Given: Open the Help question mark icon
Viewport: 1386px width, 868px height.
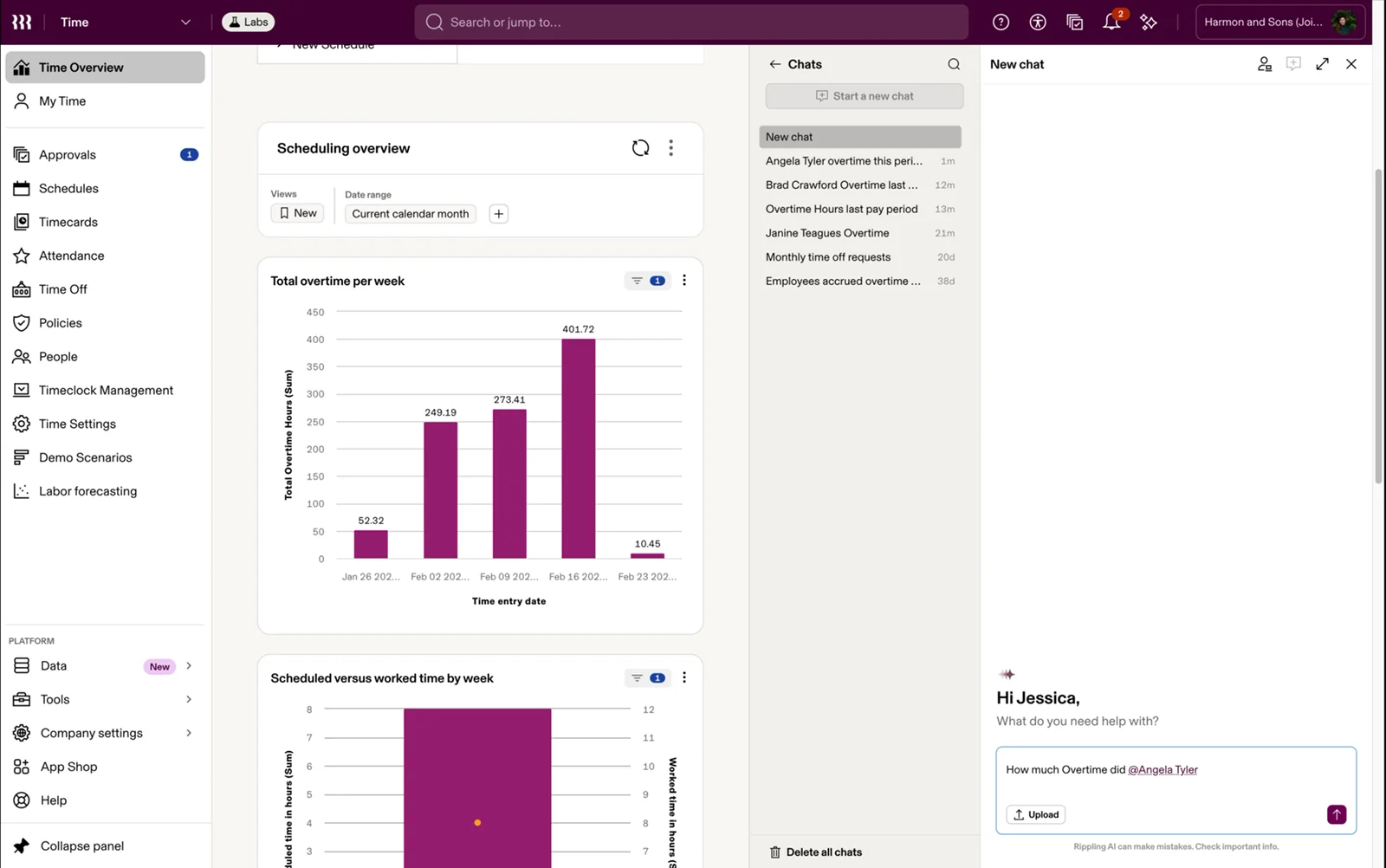Looking at the screenshot, I should (1001, 23).
